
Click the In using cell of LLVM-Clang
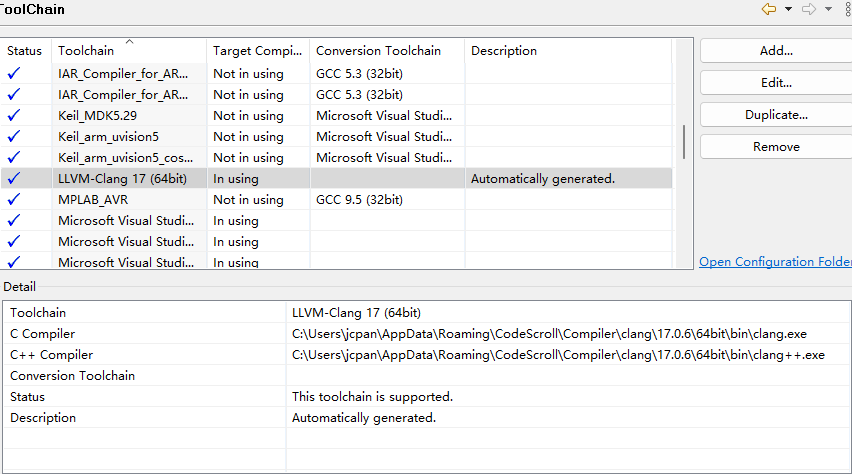pyautogui.click(x=258, y=179)
